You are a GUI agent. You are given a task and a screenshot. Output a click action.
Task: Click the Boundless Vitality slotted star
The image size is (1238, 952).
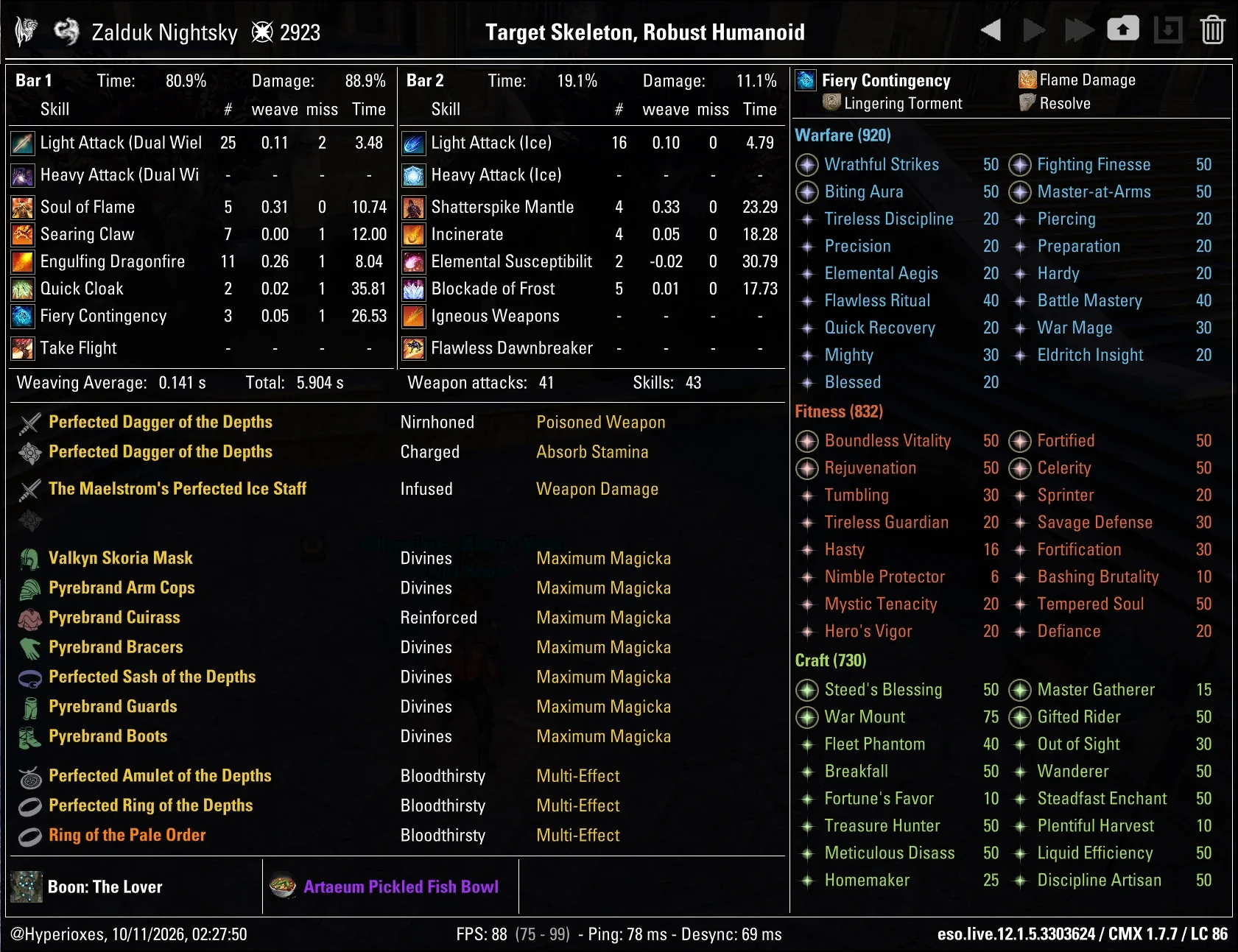click(x=807, y=441)
